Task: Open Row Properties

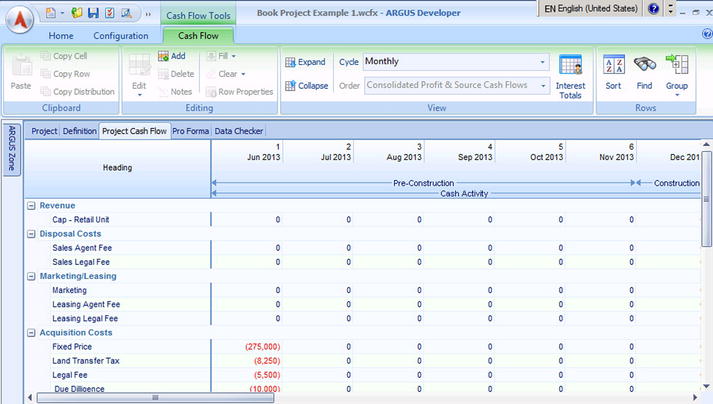Action: coord(240,91)
